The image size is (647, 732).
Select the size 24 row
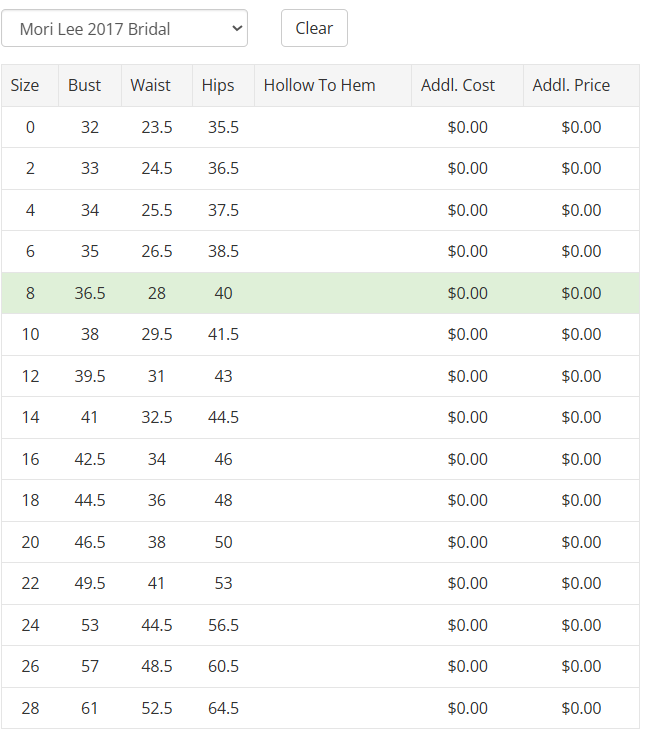tap(320, 625)
